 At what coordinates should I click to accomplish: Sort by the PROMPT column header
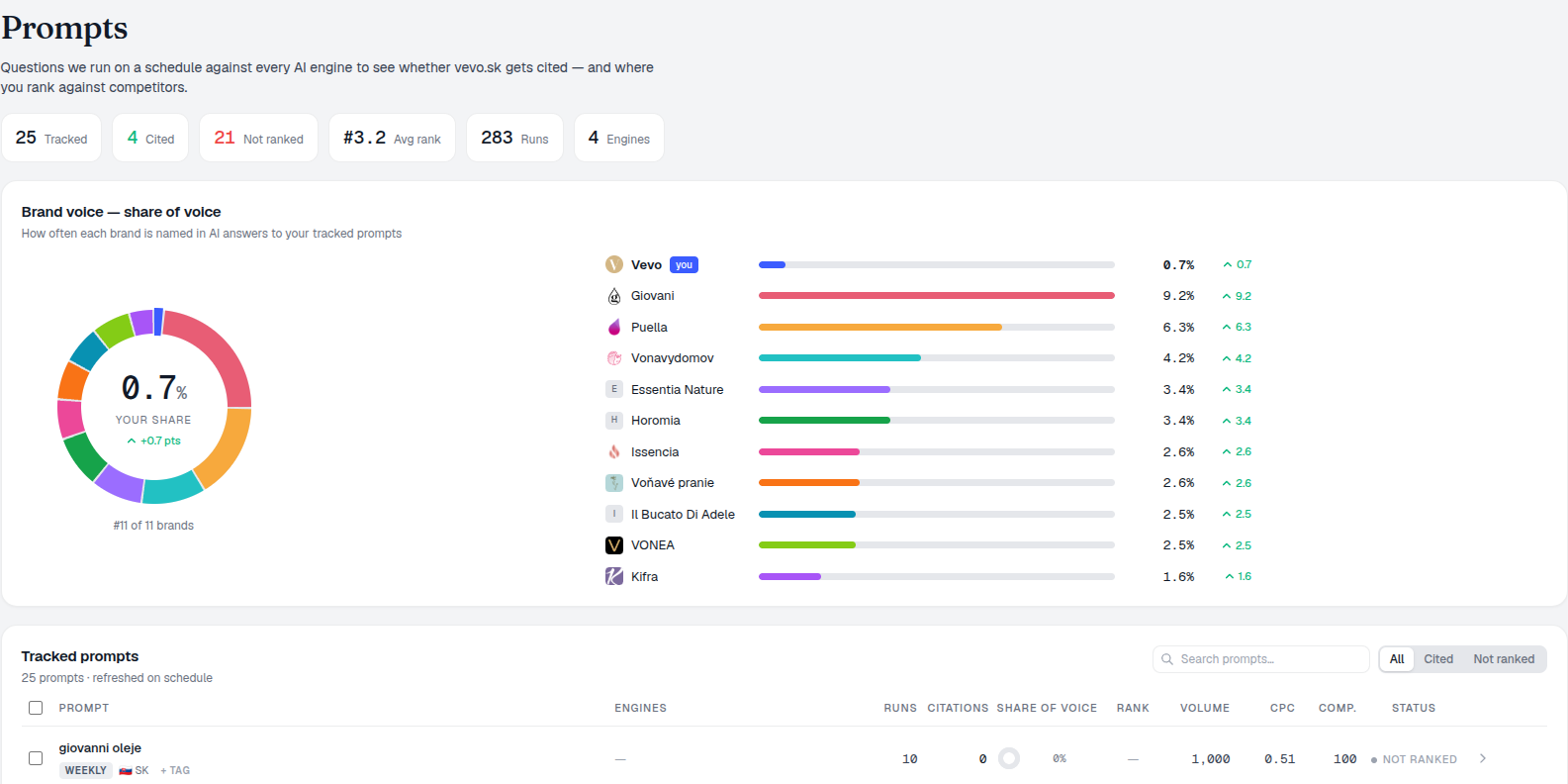[x=84, y=708]
